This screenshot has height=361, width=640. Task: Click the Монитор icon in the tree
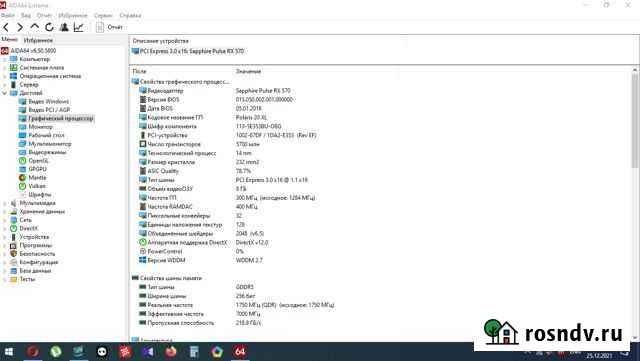pos(22,127)
